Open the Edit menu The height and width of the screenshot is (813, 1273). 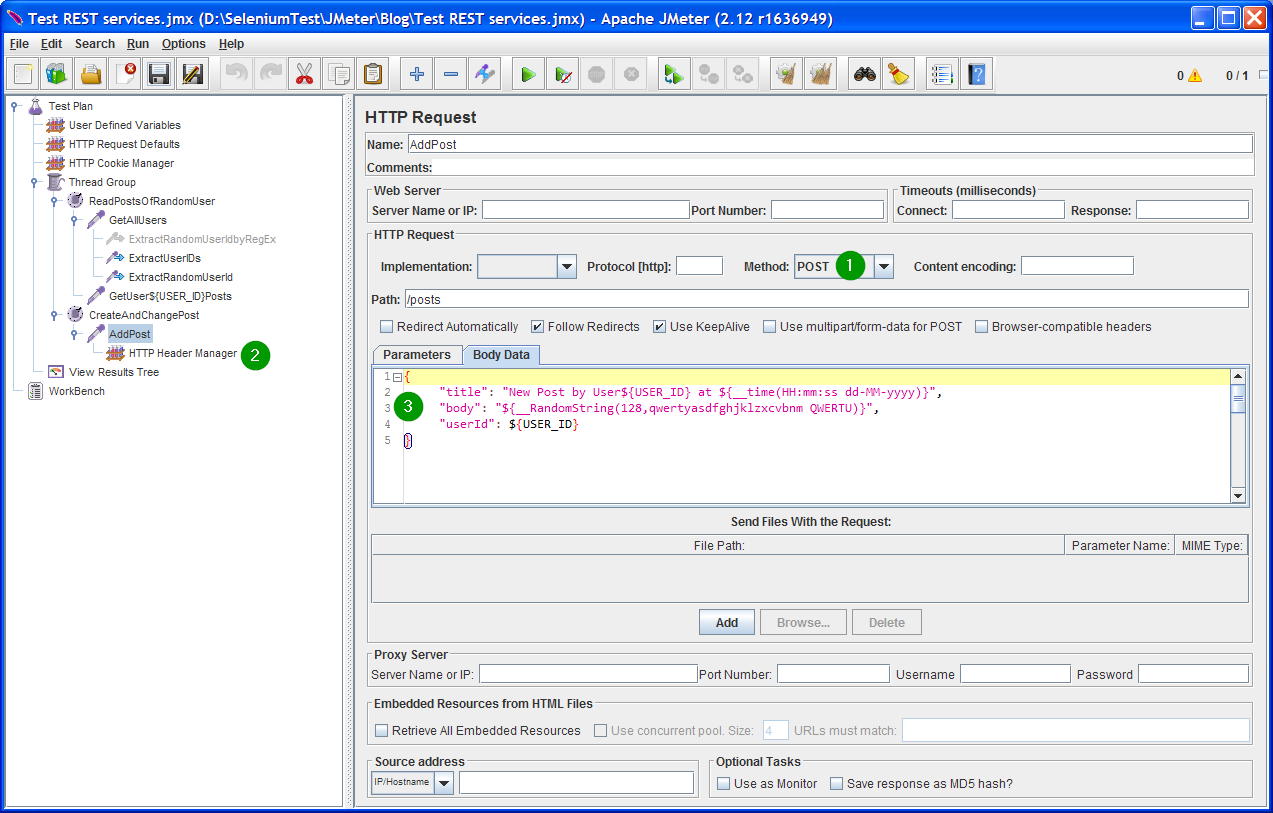[x=51, y=44]
